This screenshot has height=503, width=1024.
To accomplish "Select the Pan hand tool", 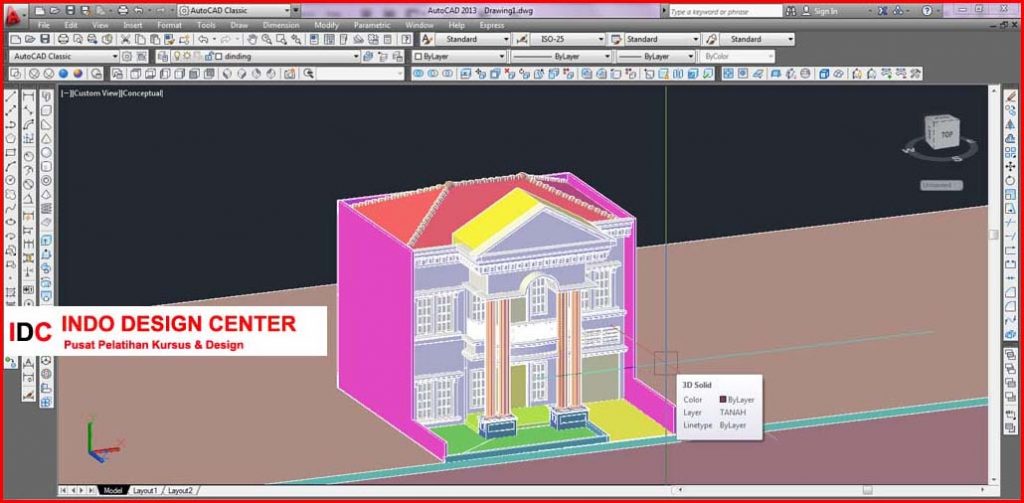I will click(251, 39).
